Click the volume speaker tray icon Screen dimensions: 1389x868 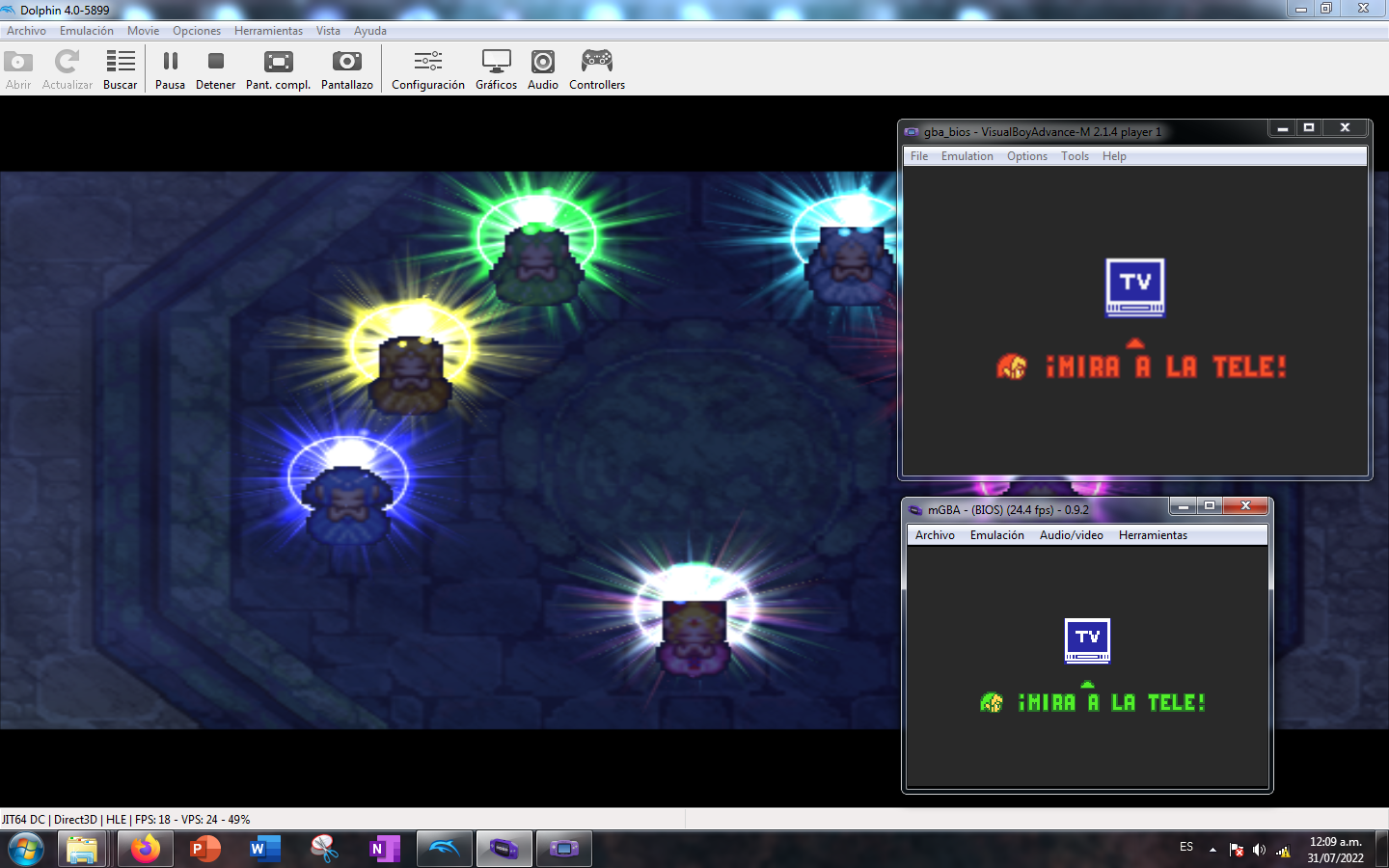(x=1259, y=850)
